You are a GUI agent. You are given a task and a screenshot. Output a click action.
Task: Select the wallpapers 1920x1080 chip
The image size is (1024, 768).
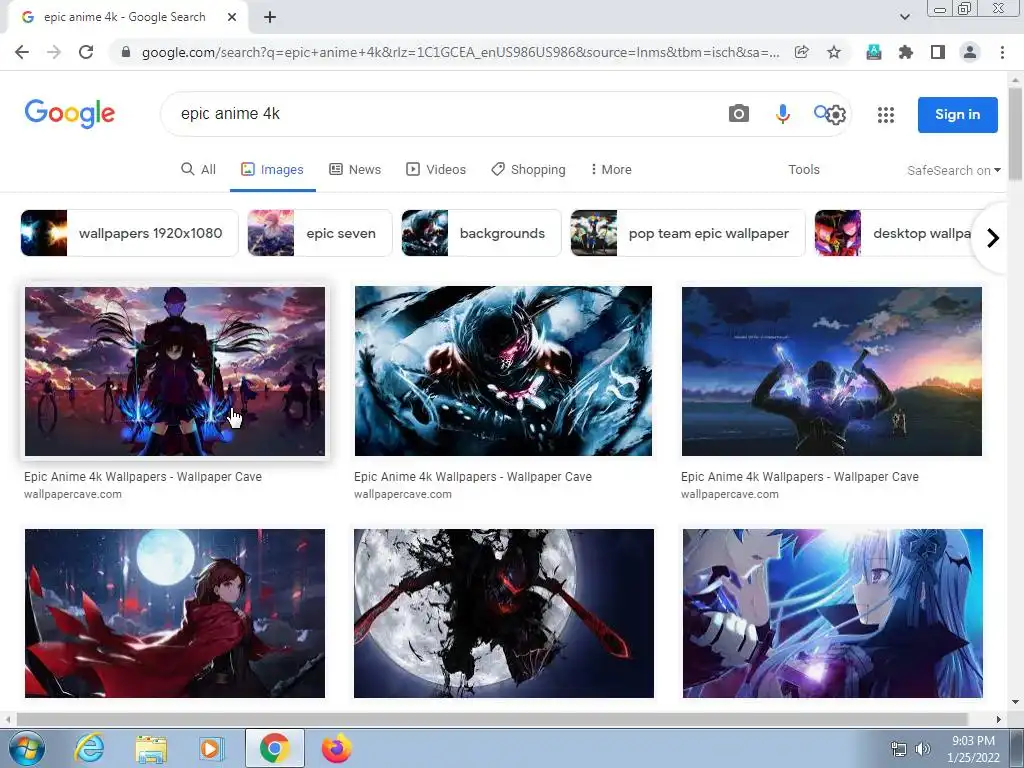tap(129, 233)
